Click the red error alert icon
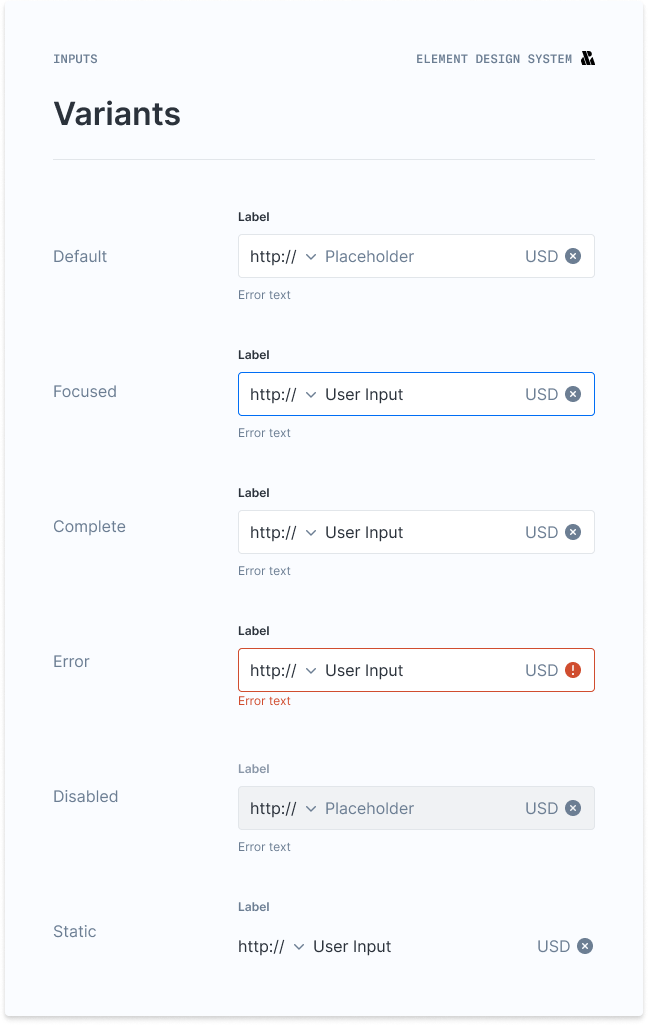The width and height of the screenshot is (648, 1025). point(573,670)
